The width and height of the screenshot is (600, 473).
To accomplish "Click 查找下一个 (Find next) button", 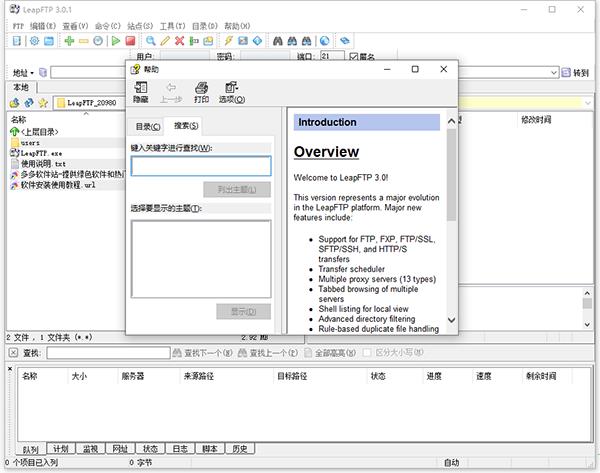I will [206, 353].
